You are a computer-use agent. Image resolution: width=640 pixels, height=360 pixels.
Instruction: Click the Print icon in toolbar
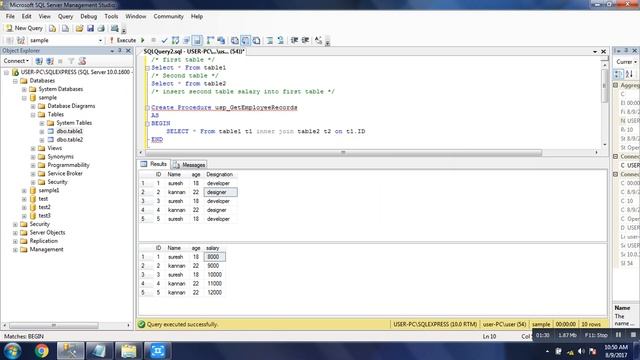101,28
